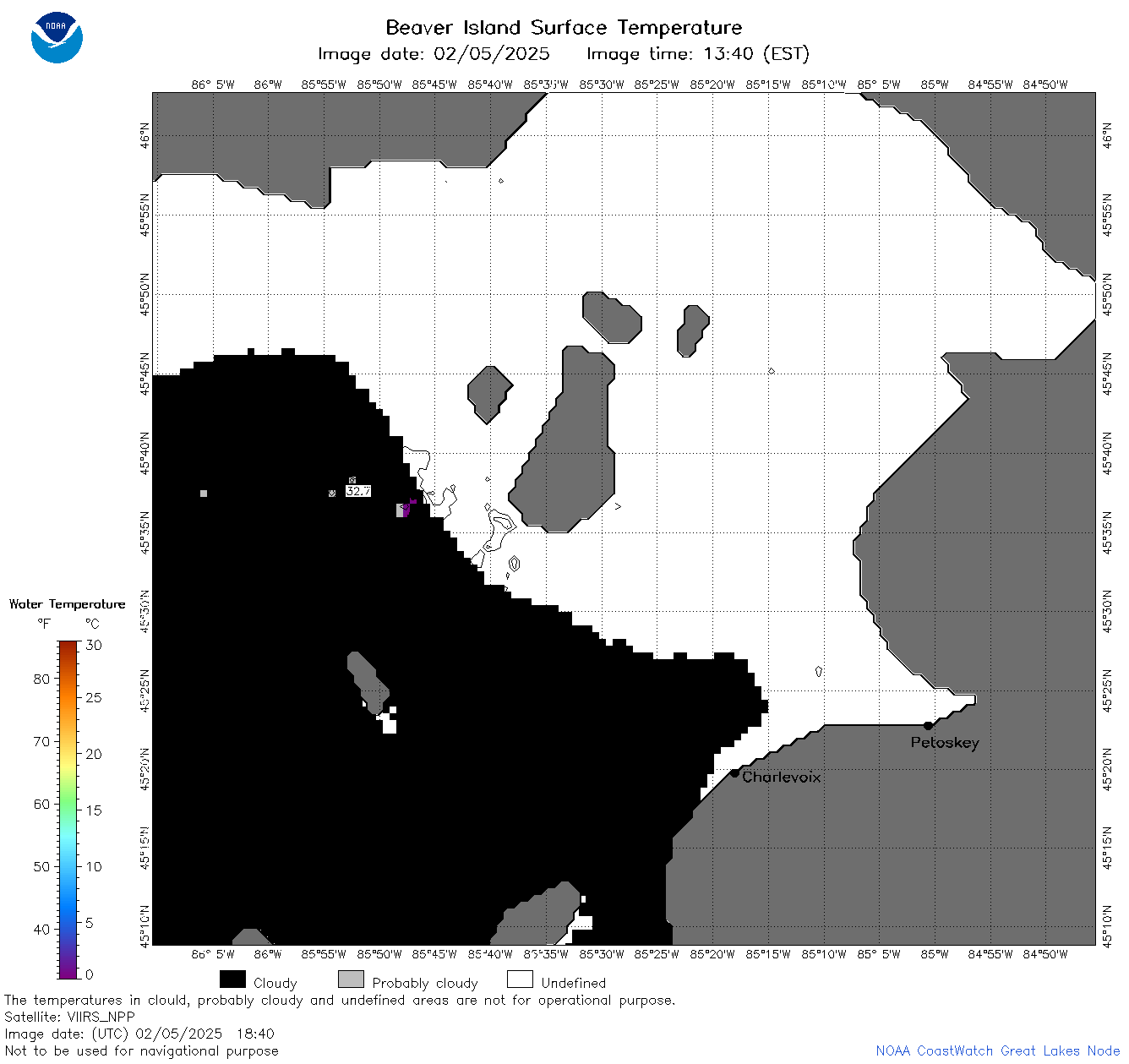Click the 15 Celsius scale value
Image resolution: width=1129 pixels, height=1064 pixels.
[x=94, y=810]
